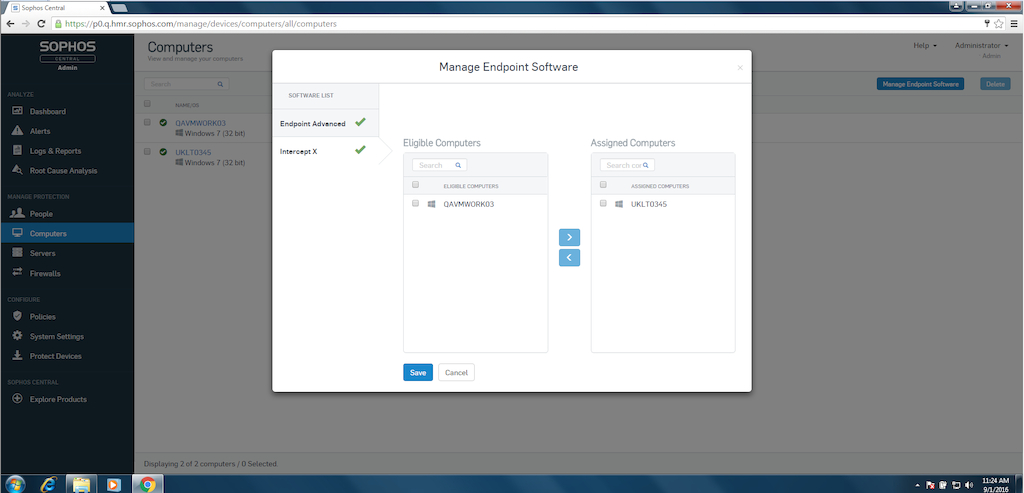The width and height of the screenshot is (1024, 493).
Task: Click the search magnifier in Eligible Computers
Action: tap(458, 165)
